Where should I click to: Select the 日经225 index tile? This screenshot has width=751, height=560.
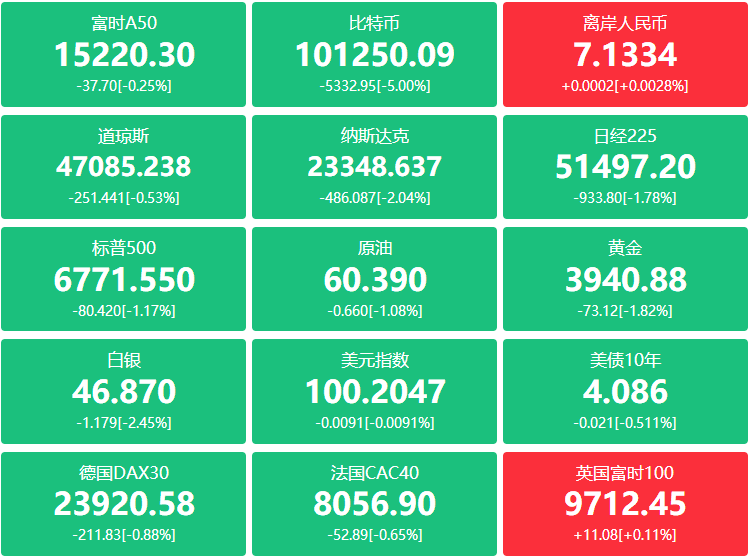[x=625, y=166]
